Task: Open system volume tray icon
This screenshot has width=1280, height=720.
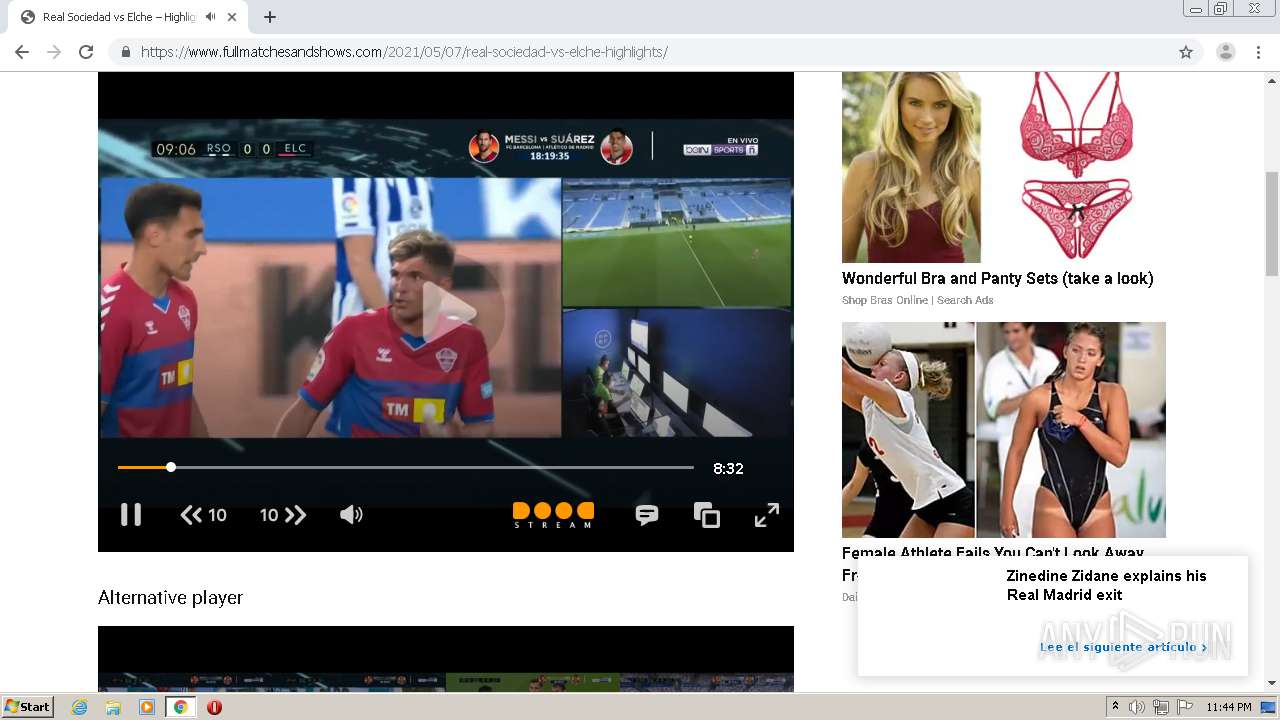Action: (1137, 707)
